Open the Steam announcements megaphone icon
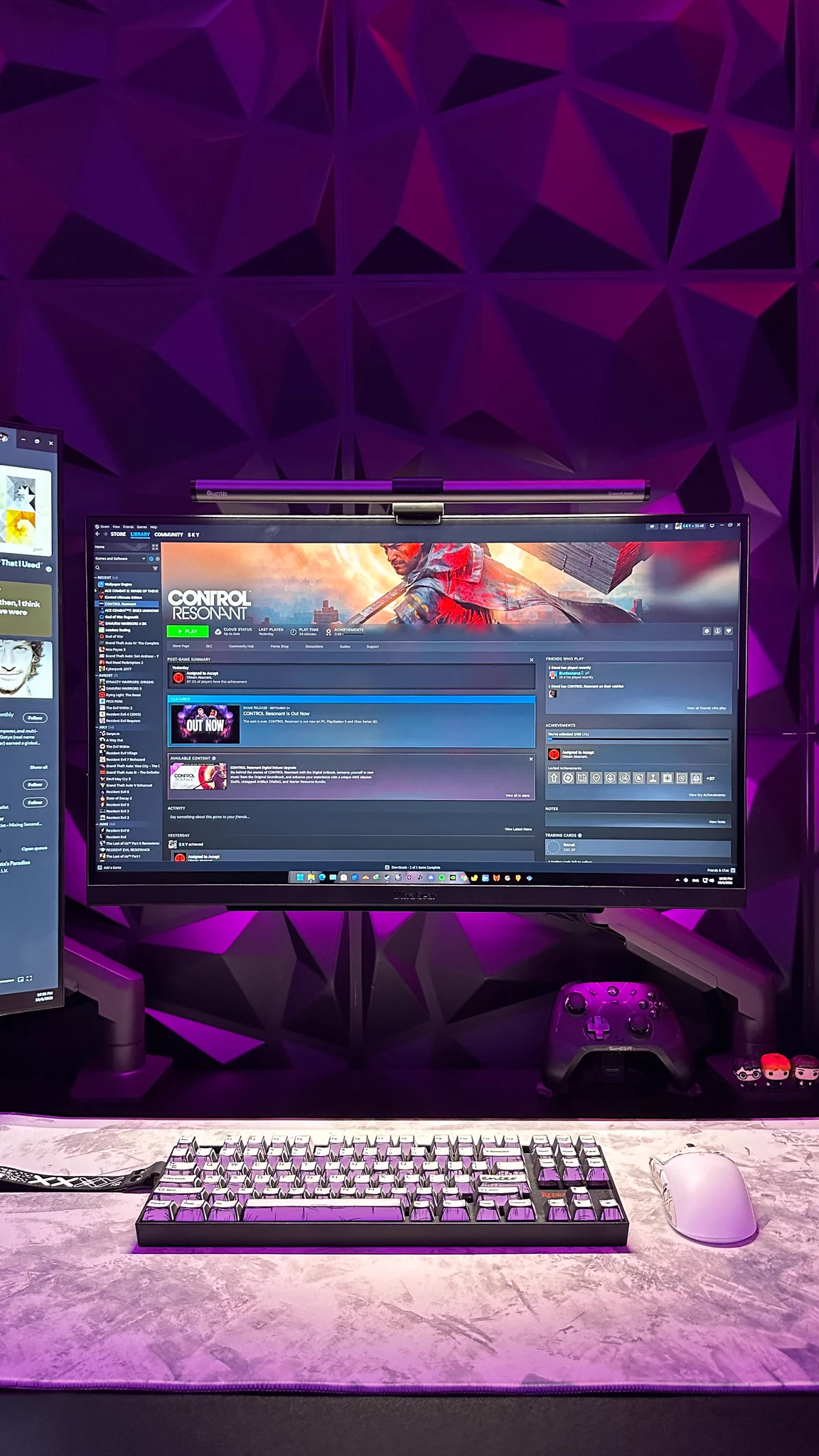819x1456 pixels. point(652,526)
